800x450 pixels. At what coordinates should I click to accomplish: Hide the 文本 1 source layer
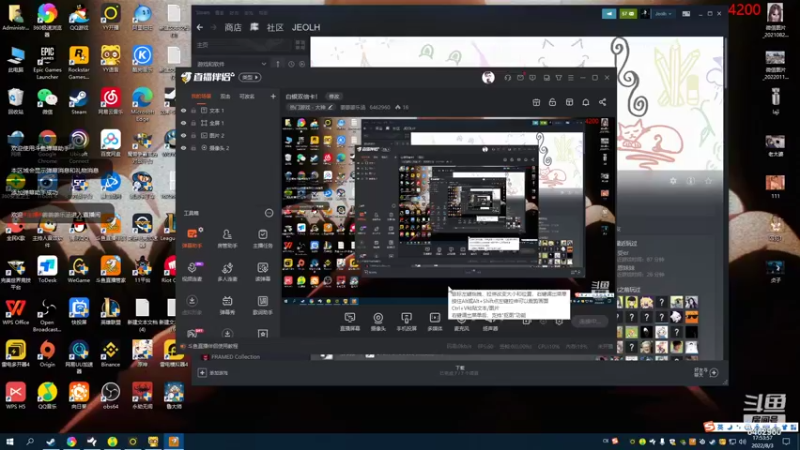(184, 110)
